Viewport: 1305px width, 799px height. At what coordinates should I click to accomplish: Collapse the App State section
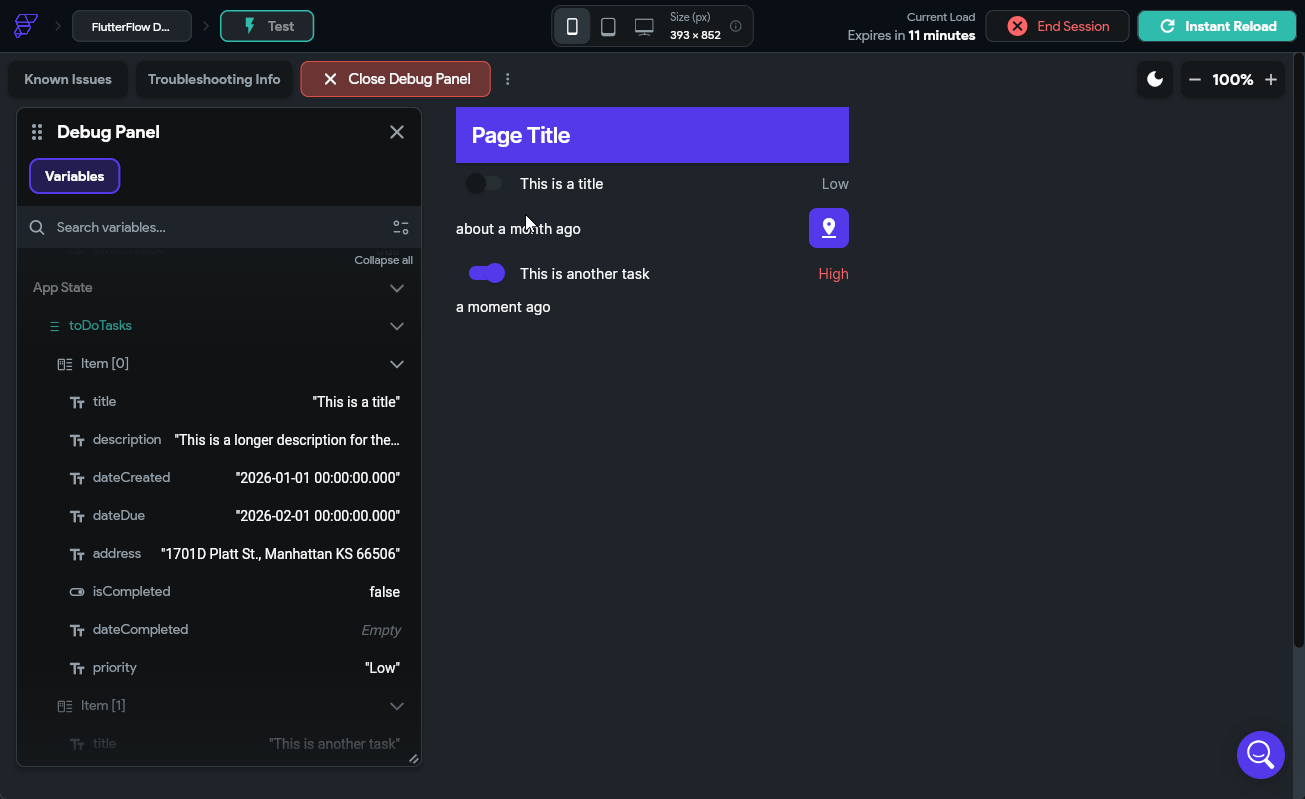(397, 288)
